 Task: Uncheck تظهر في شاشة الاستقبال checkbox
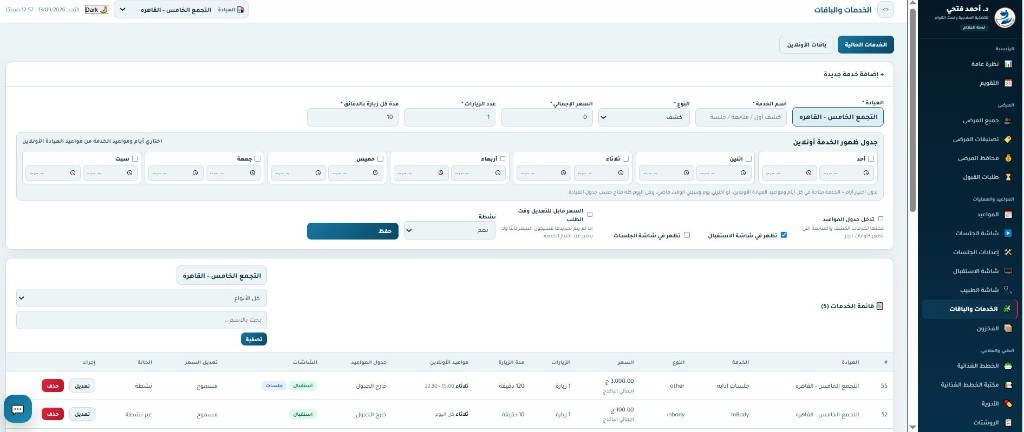click(784, 235)
